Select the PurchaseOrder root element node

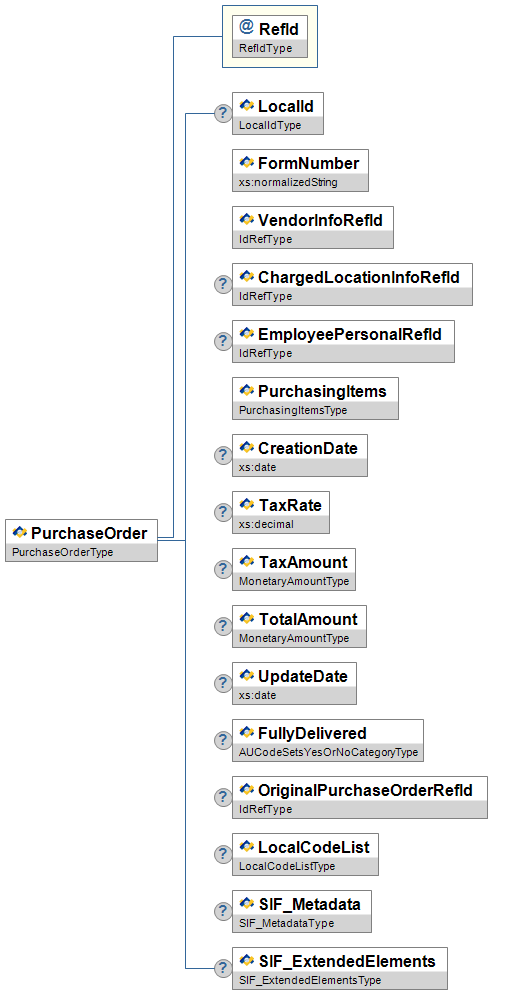click(81, 540)
